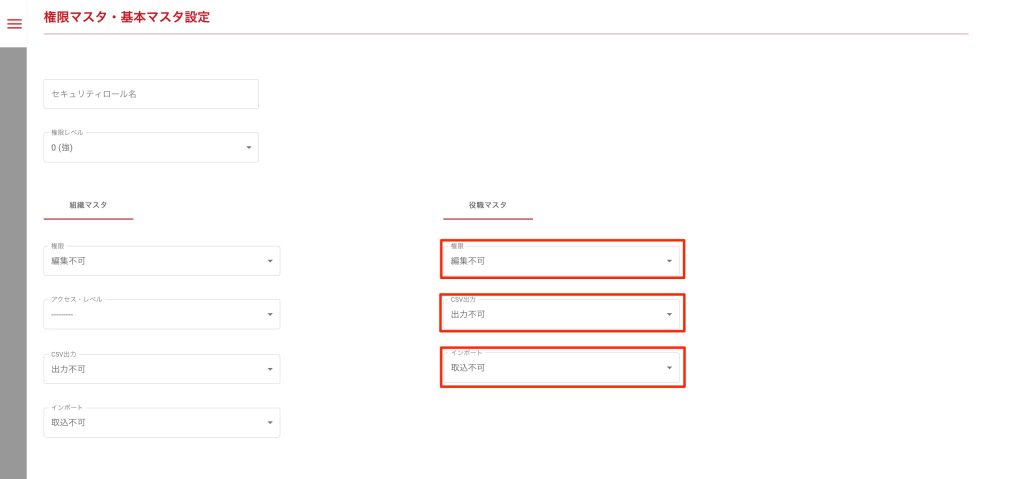Click the セキュリティロール名 input field
The image size is (1024, 479).
[151, 94]
